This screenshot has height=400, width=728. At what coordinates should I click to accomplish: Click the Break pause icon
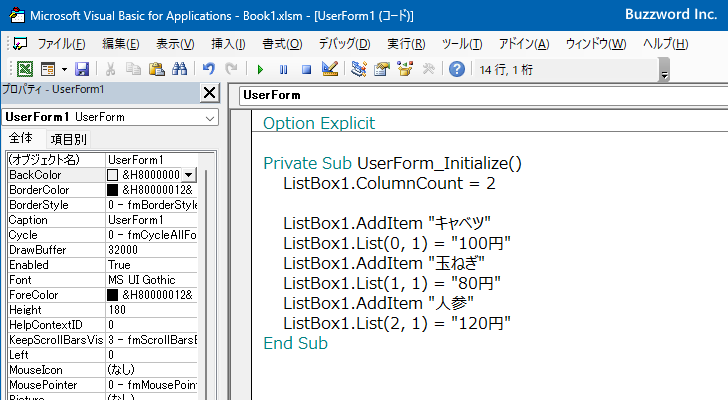pos(283,70)
